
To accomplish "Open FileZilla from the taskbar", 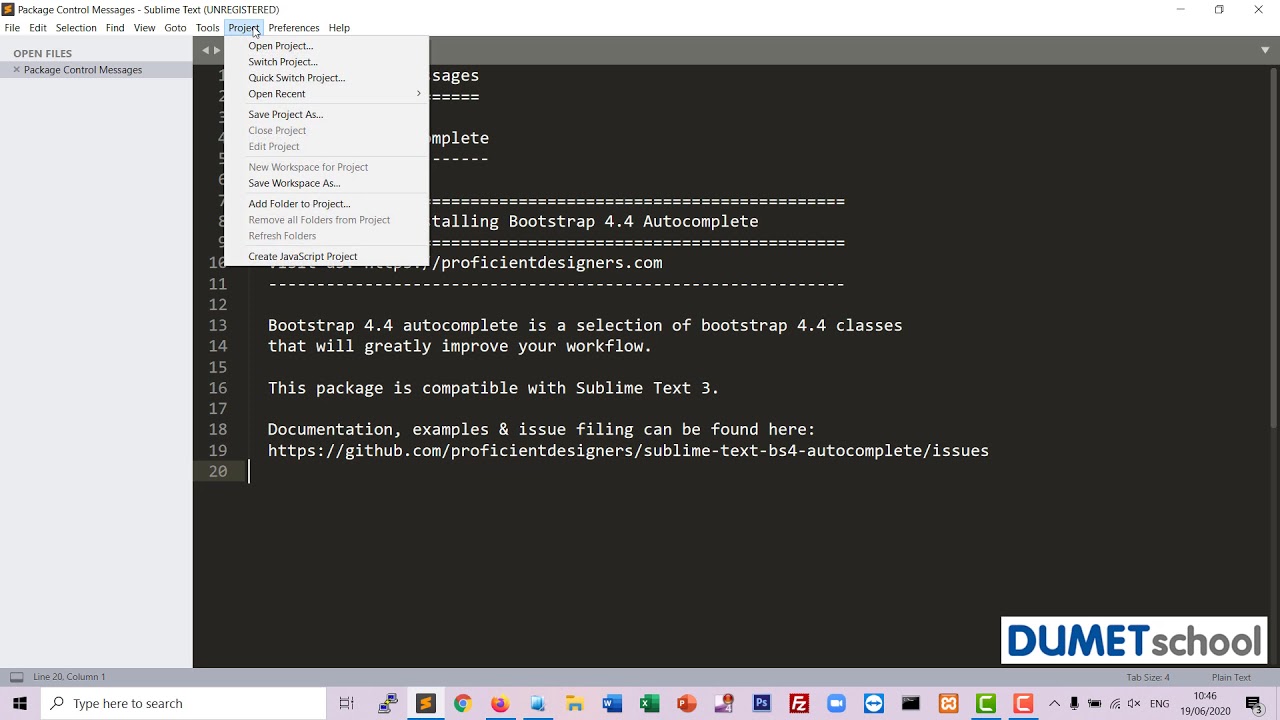I will coord(799,703).
